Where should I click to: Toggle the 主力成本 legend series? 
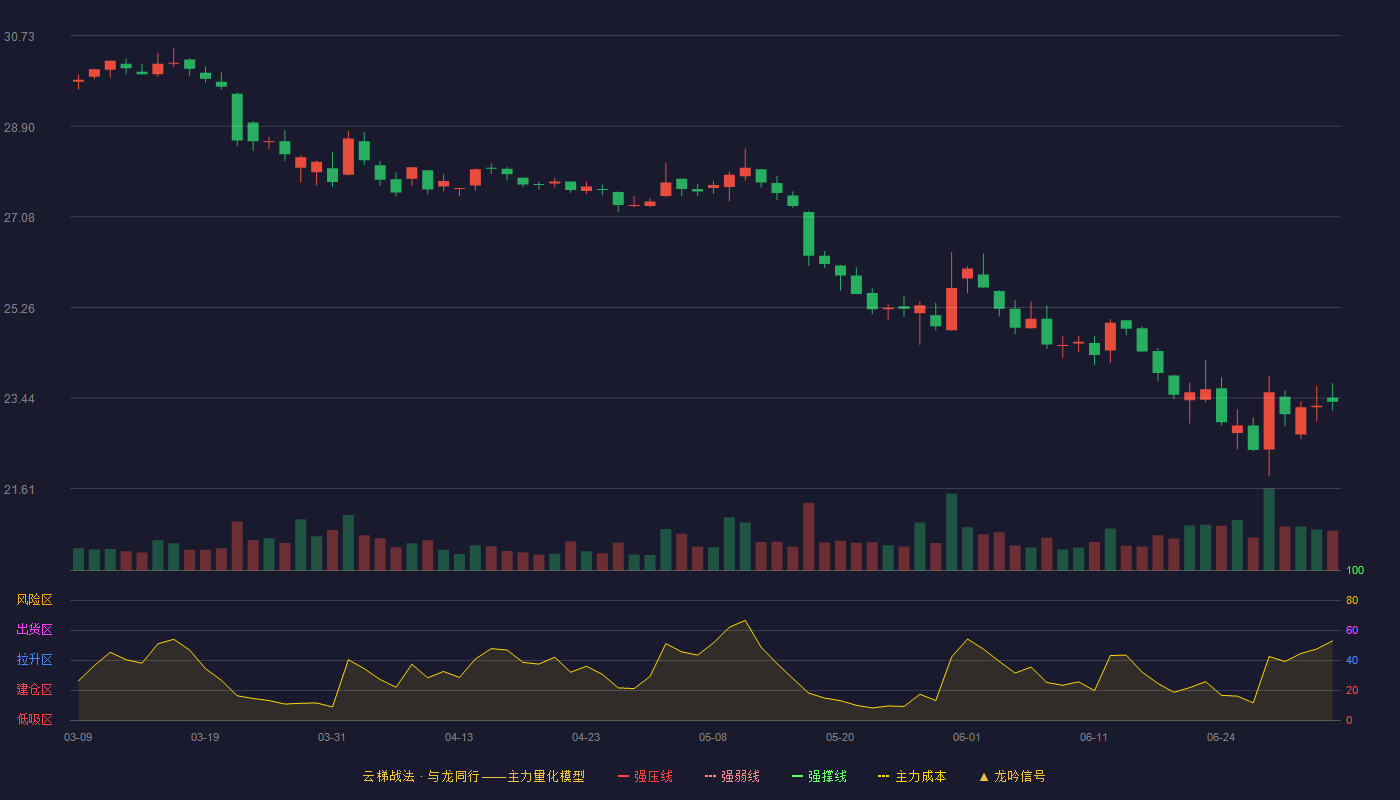tap(911, 776)
